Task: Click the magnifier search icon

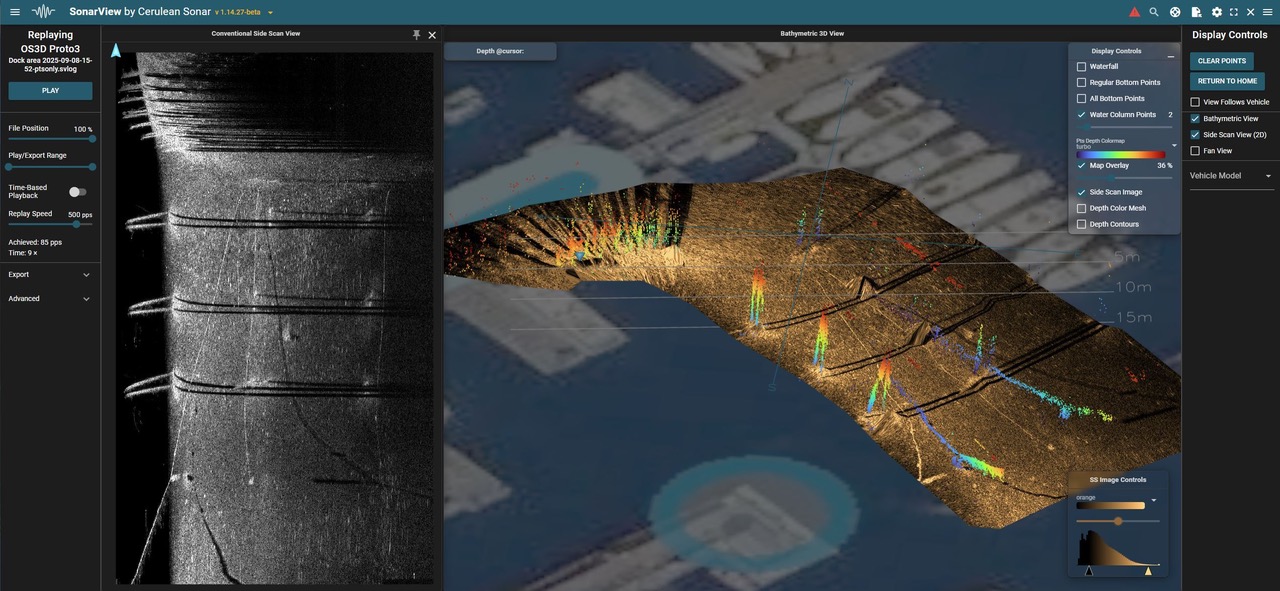Action: (x=1154, y=12)
